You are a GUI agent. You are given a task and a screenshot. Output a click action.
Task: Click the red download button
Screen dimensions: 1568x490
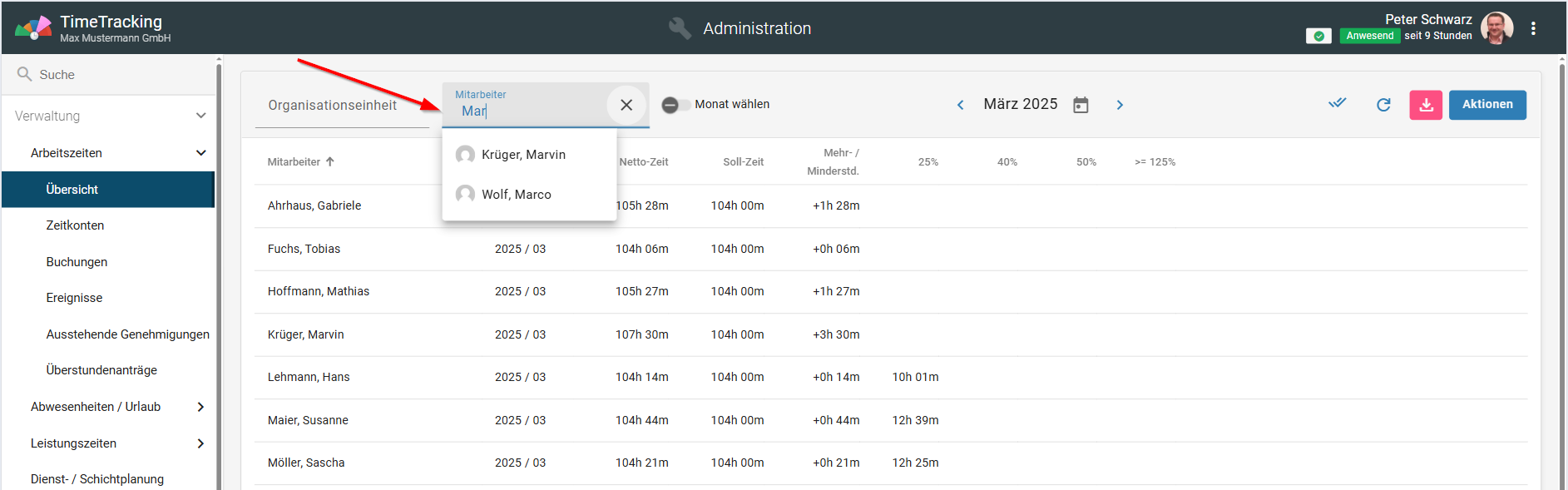coord(1425,105)
